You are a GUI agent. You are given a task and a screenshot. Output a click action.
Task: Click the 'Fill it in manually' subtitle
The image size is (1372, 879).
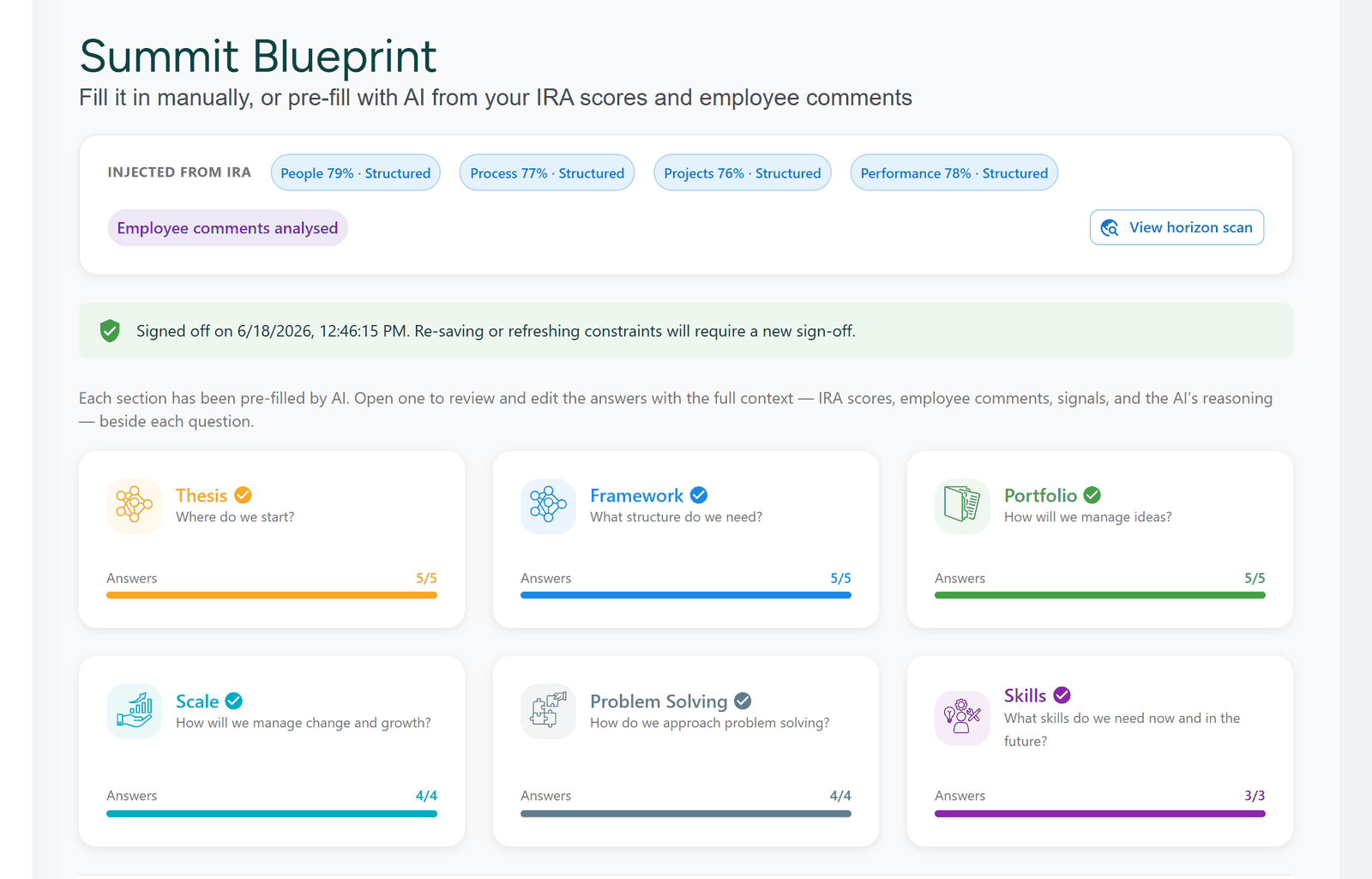[x=496, y=98]
